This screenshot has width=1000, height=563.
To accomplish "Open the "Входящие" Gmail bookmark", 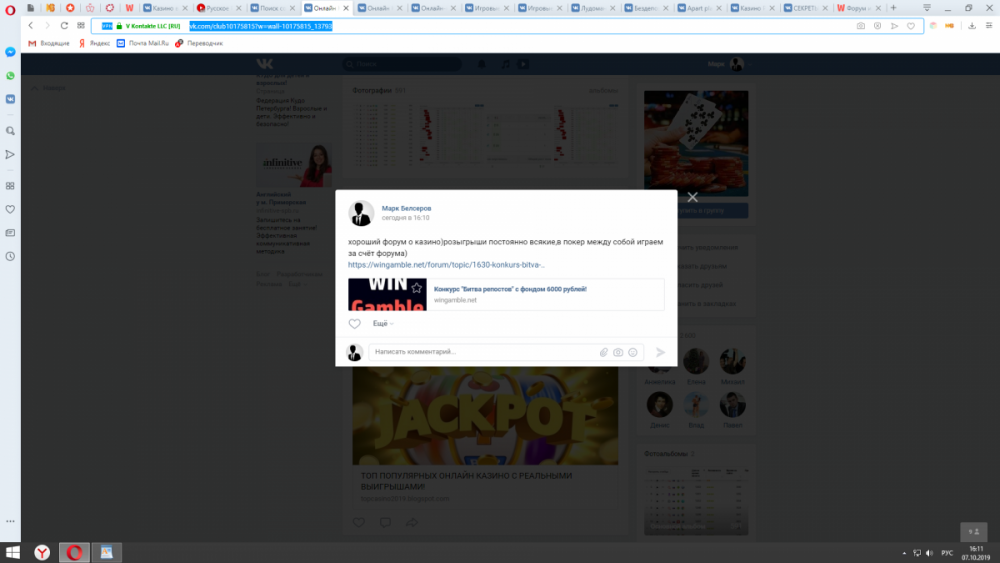I will 49,43.
